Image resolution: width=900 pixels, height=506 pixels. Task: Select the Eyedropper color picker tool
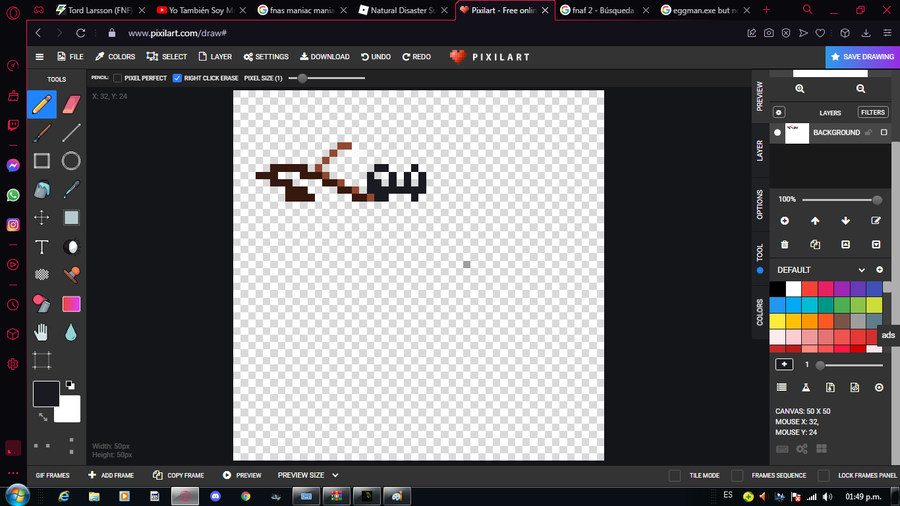pyautogui.click(x=71, y=190)
